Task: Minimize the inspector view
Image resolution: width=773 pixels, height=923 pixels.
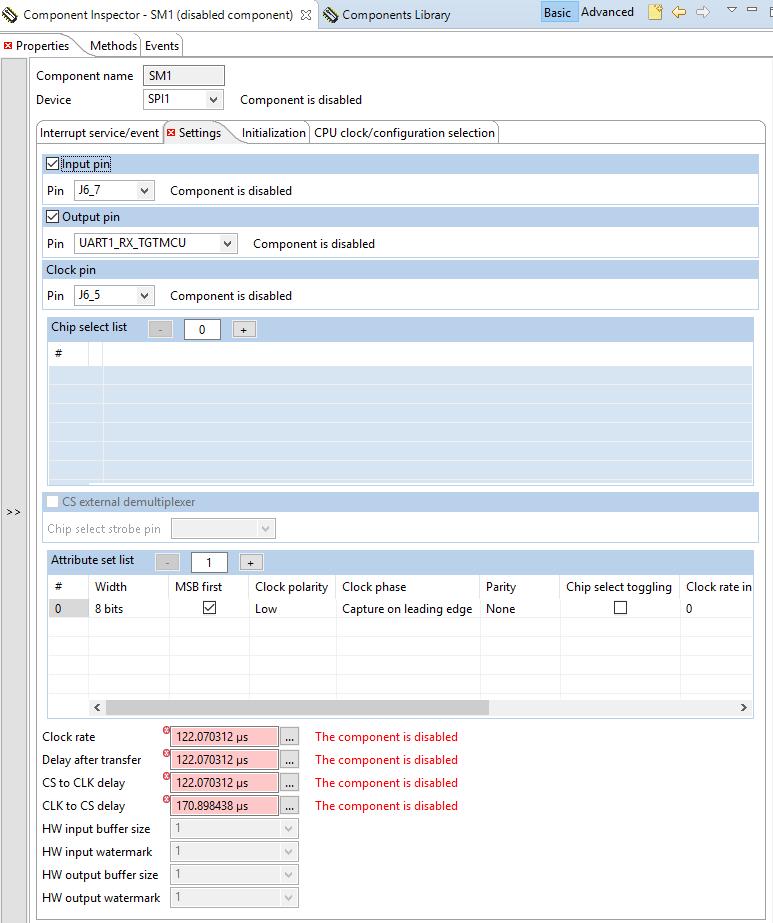Action: point(752,9)
